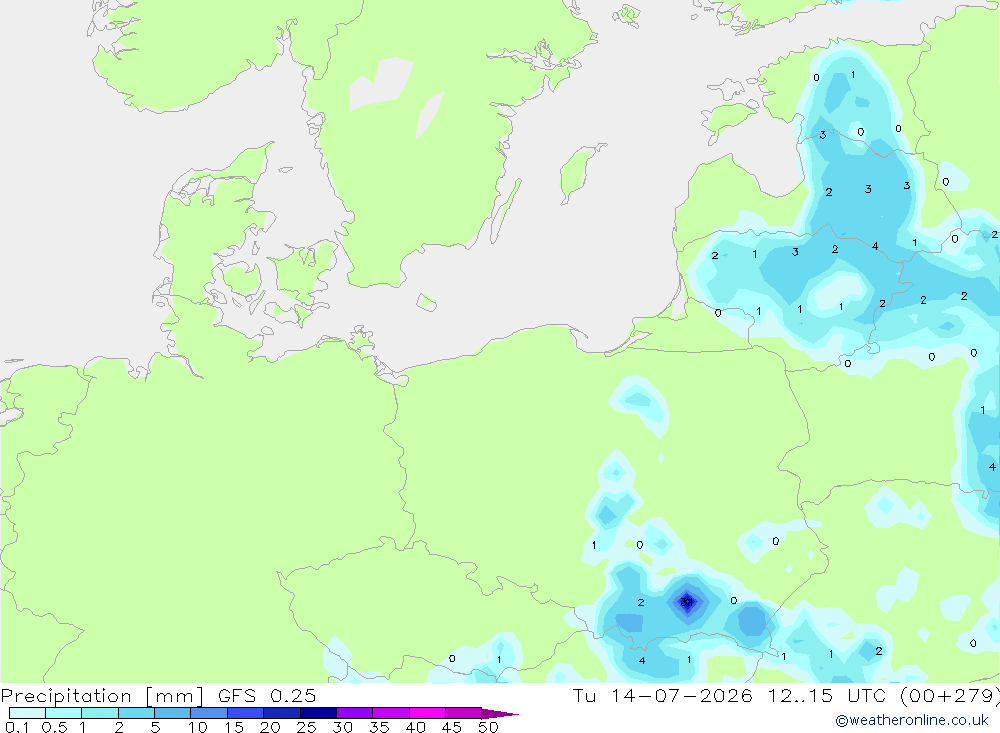The width and height of the screenshot is (1000, 733).
Task: Click the "Tu" weekday abbreviation
Action: tap(584, 695)
